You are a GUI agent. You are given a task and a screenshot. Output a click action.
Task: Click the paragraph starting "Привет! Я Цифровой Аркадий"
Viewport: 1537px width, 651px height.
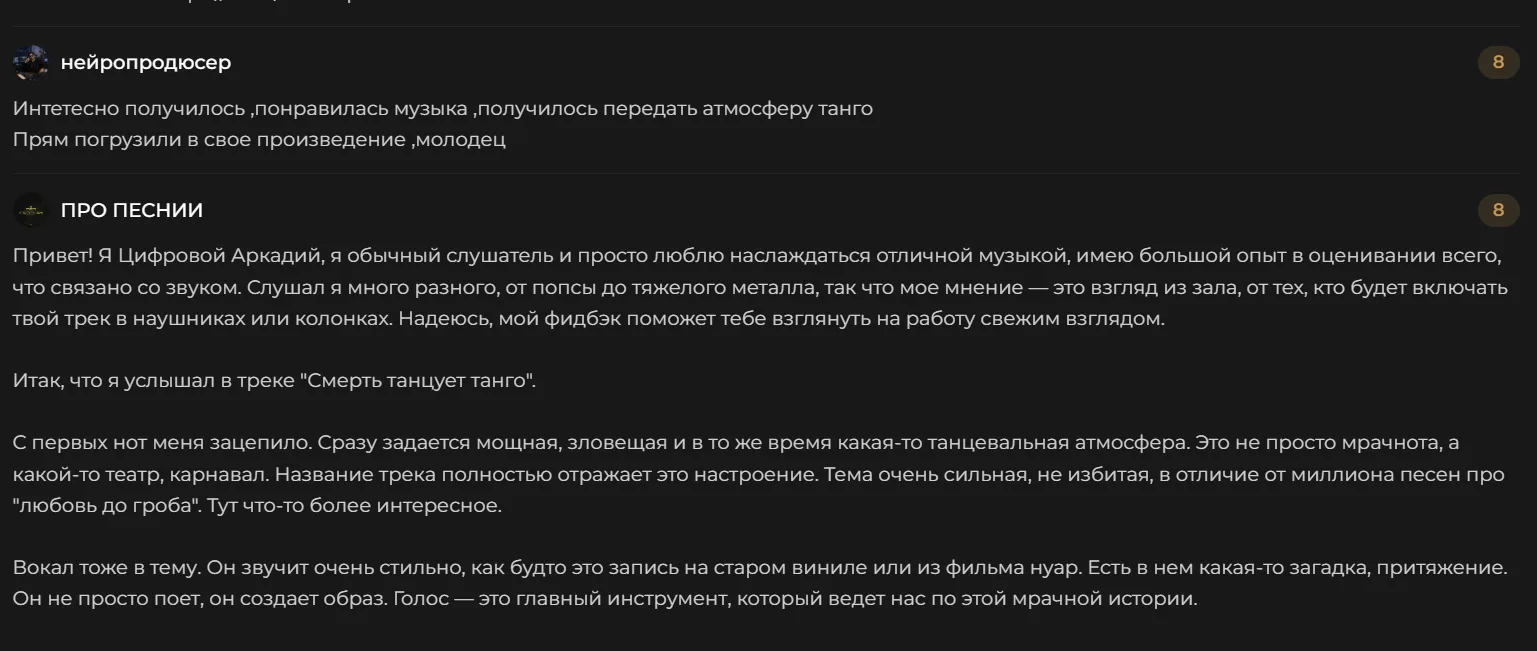point(760,288)
